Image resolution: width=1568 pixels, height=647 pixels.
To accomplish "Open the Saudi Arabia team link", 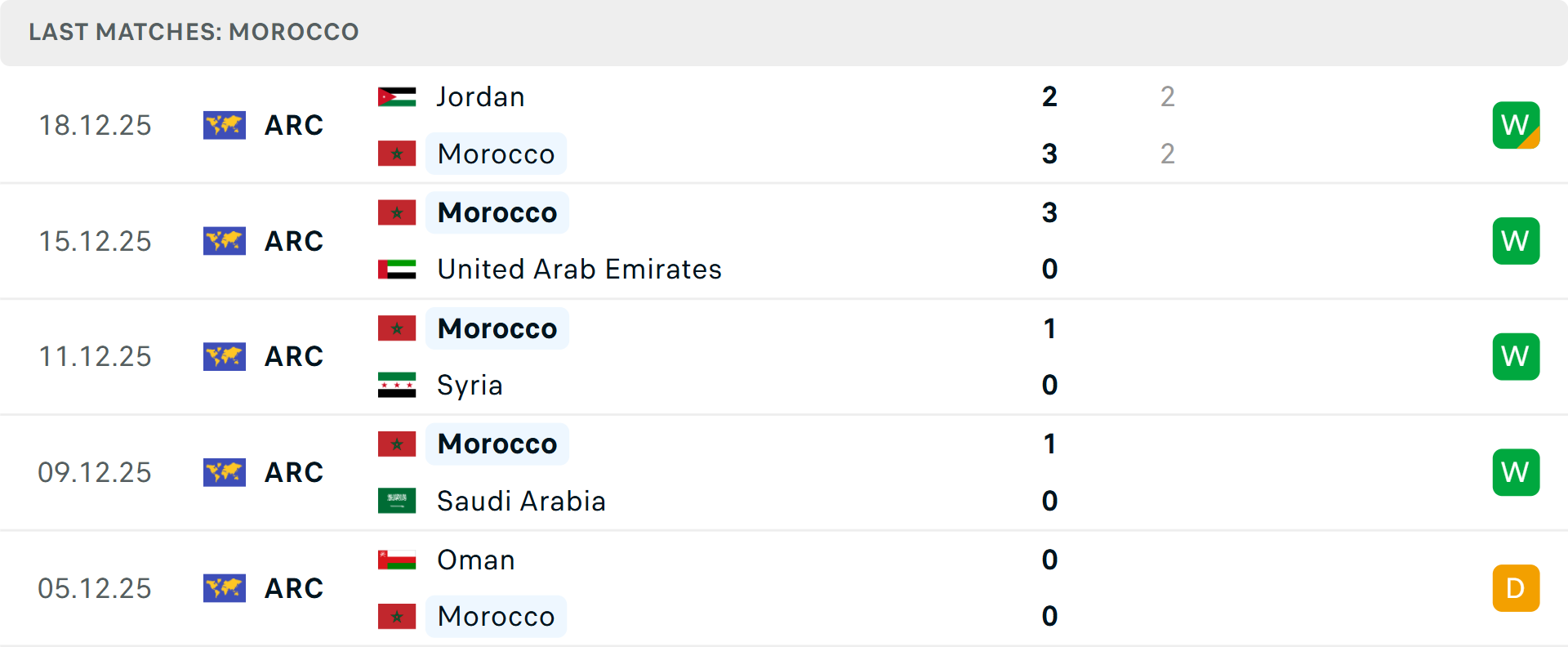I will click(521, 501).
